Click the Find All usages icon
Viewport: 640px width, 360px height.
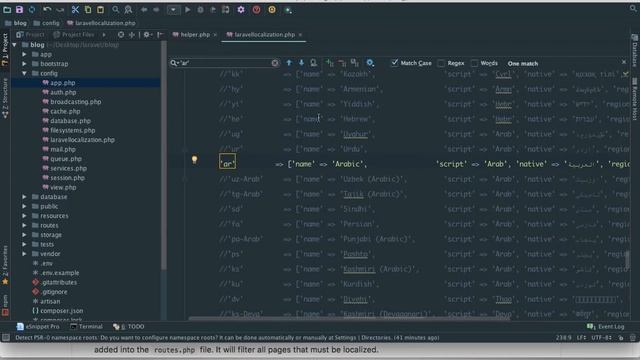[x=313, y=63]
